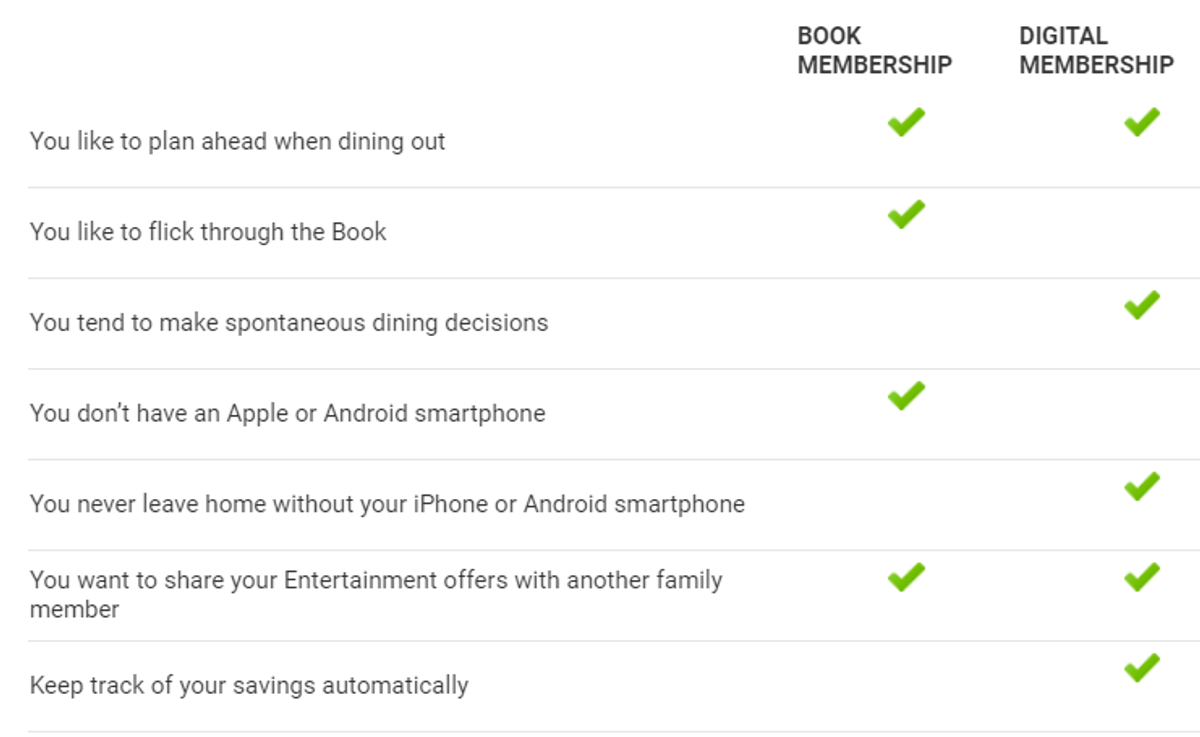This screenshot has width=1200, height=737.
Task: Click Digital checkmark for never leave home row
Action: click(x=1141, y=487)
